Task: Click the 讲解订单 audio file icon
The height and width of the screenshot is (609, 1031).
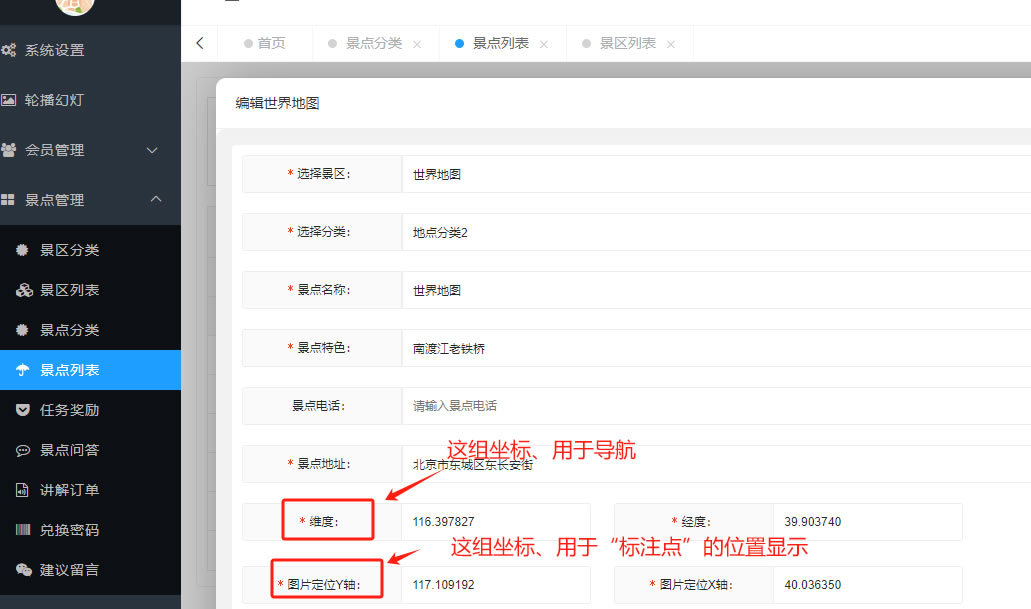Action: coord(23,490)
